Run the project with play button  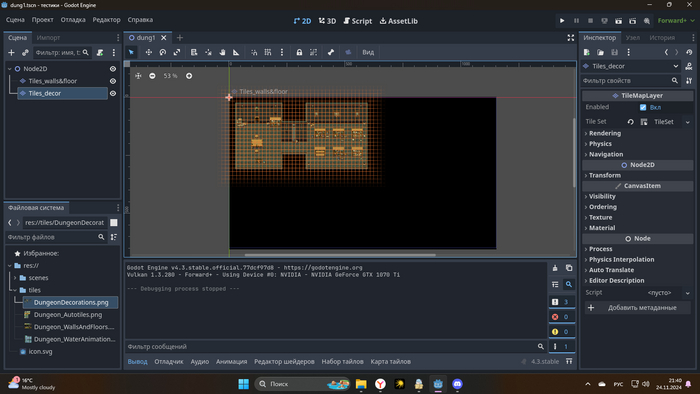pos(562,21)
